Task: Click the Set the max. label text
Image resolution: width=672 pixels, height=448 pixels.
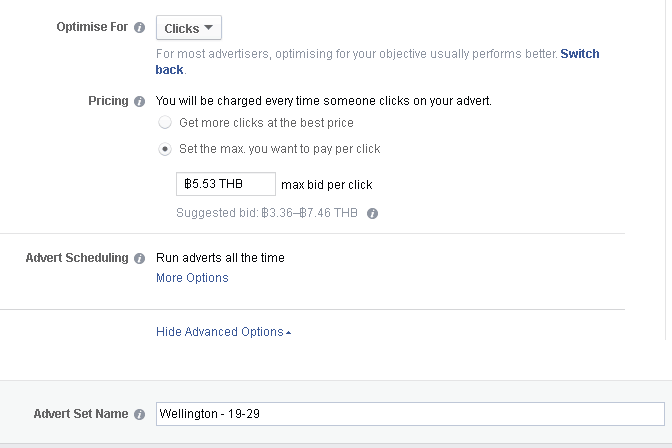Action: [279, 149]
